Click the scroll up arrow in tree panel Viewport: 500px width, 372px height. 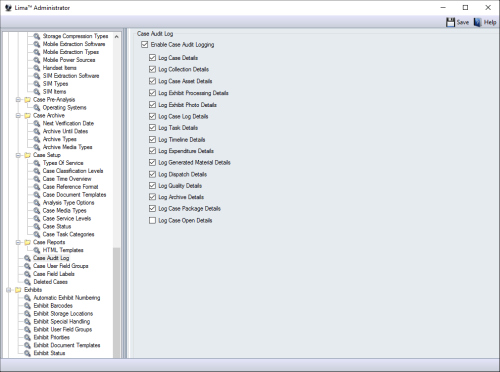[x=116, y=36]
